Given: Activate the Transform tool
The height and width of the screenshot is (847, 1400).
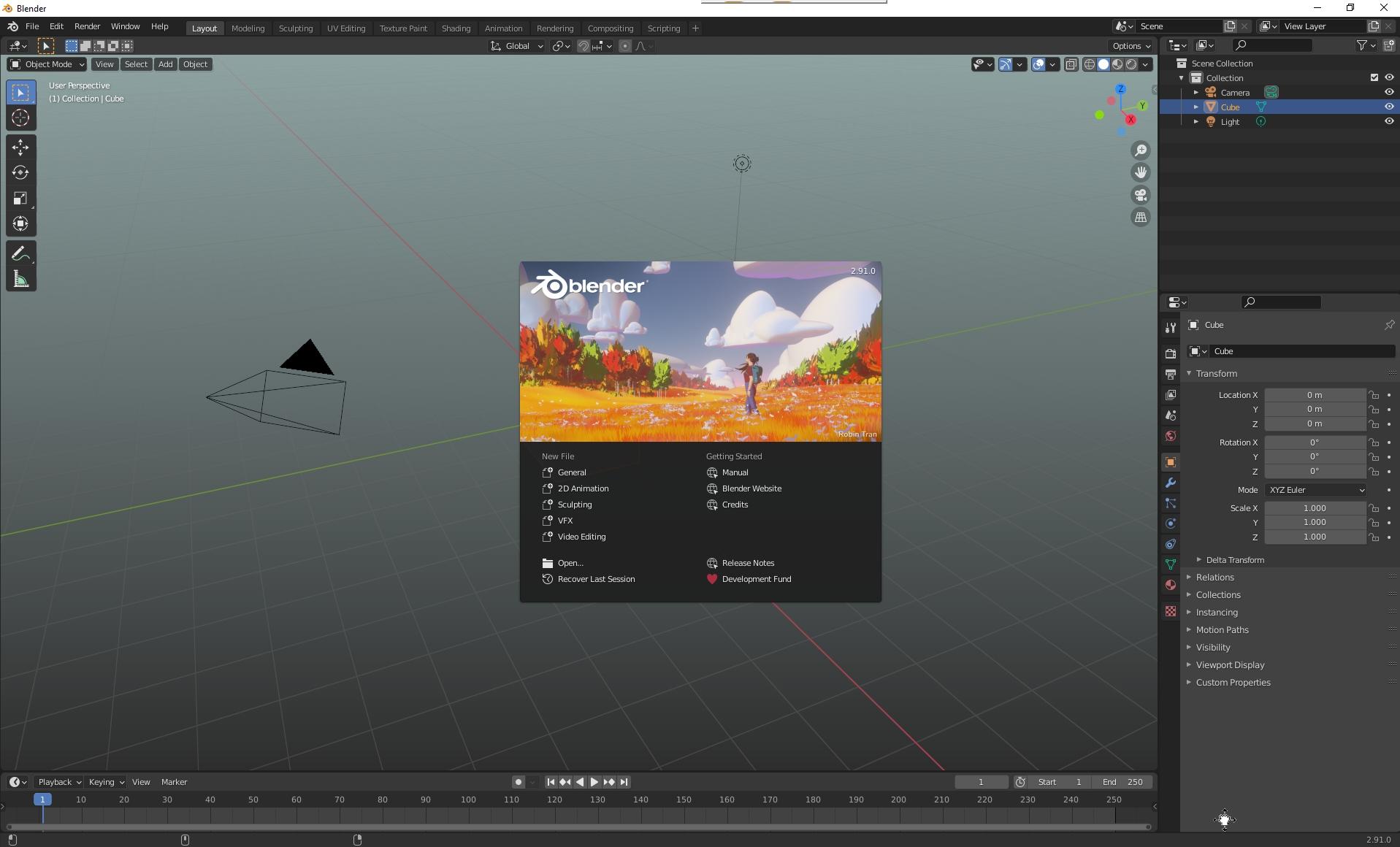Looking at the screenshot, I should [x=20, y=224].
